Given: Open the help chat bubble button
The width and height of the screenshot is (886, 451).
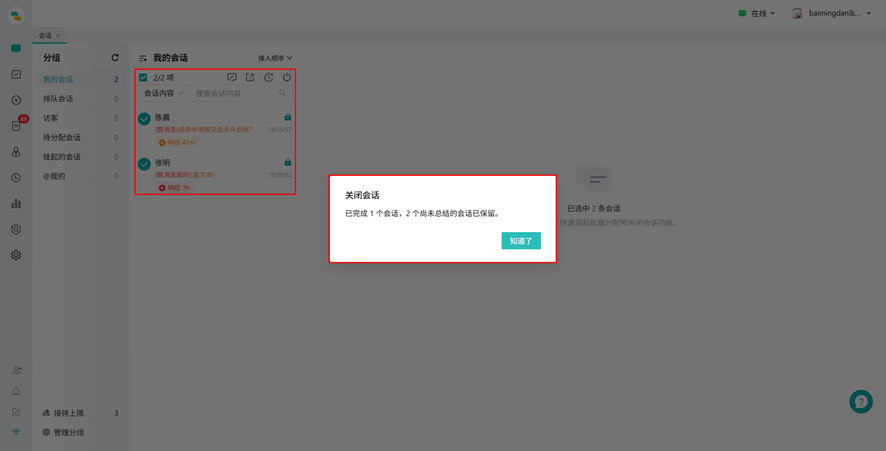Looking at the screenshot, I should (861, 402).
